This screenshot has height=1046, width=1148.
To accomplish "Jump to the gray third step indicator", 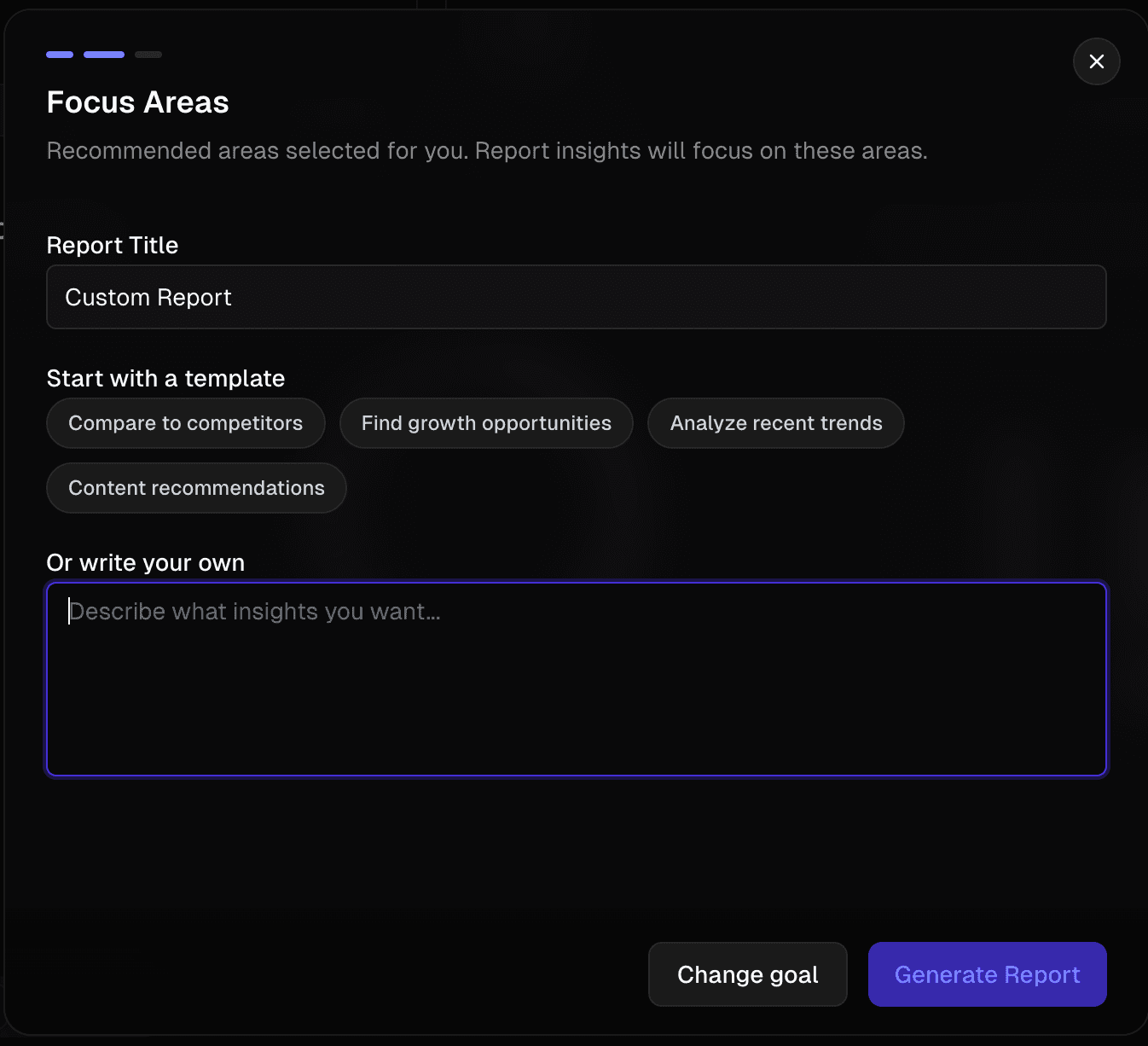I will click(148, 54).
